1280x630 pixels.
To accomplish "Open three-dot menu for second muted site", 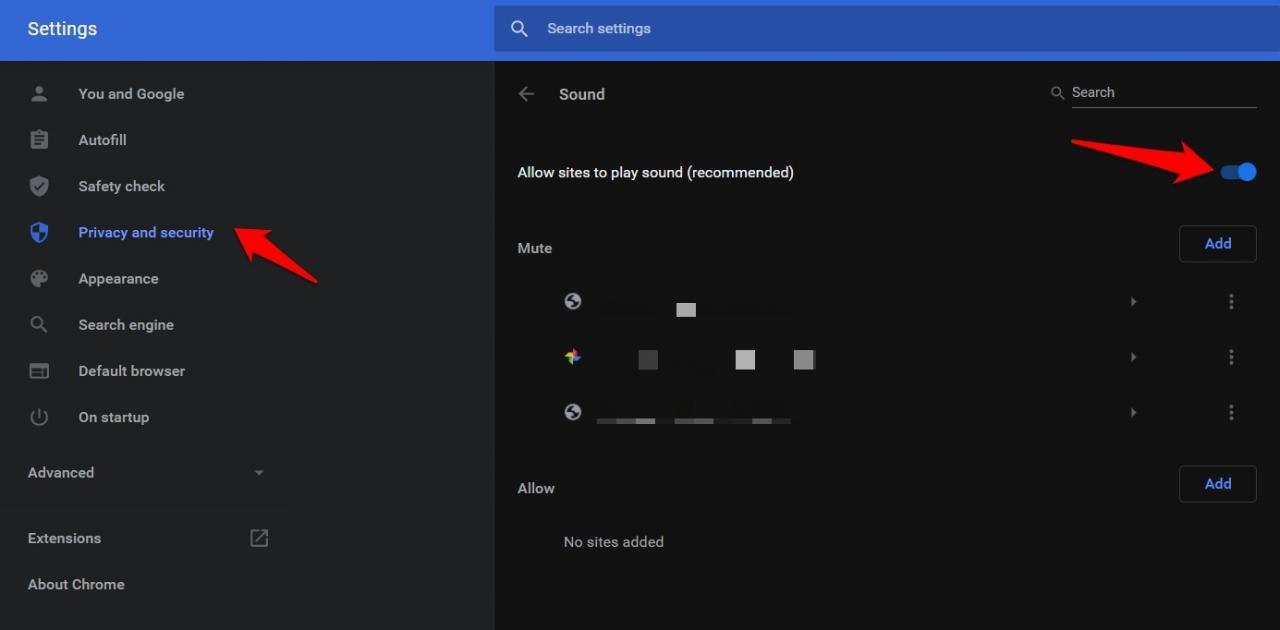I will 1231,357.
